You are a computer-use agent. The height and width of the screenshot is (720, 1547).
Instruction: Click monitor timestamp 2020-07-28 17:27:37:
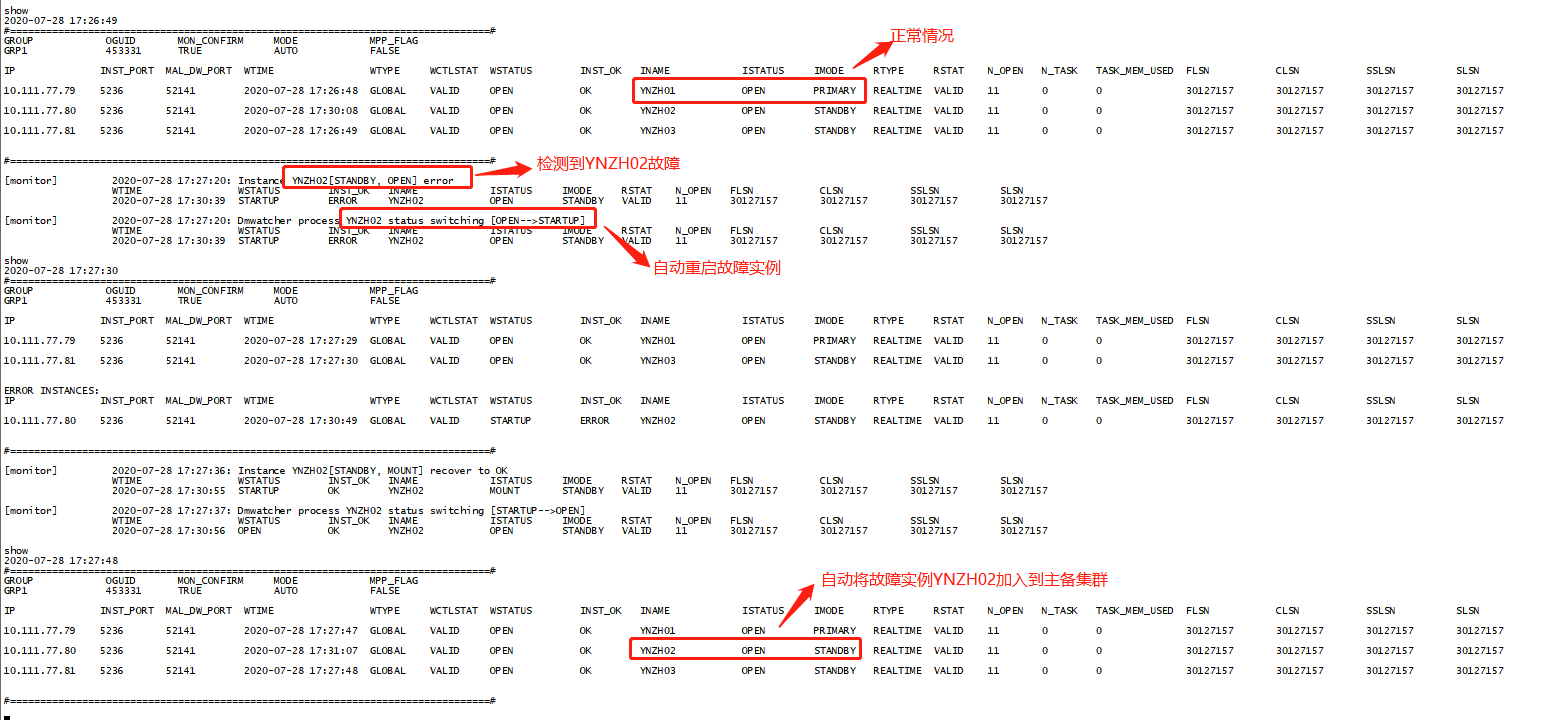point(172,511)
